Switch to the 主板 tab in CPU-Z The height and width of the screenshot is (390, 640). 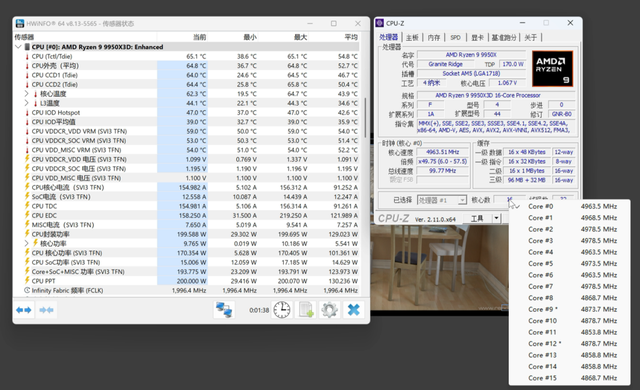tap(412, 38)
